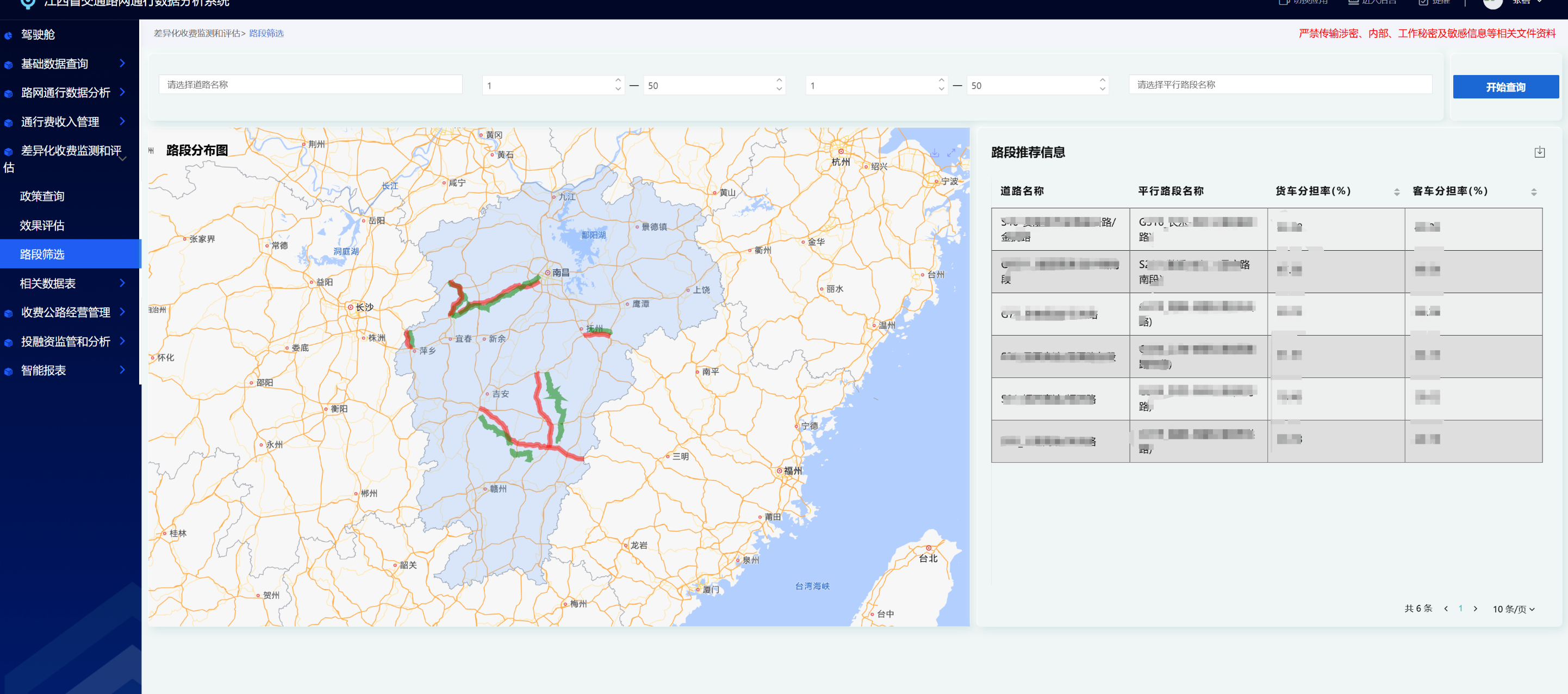Click the 平行路段名称 column header
The height and width of the screenshot is (694, 1568).
point(1171,191)
